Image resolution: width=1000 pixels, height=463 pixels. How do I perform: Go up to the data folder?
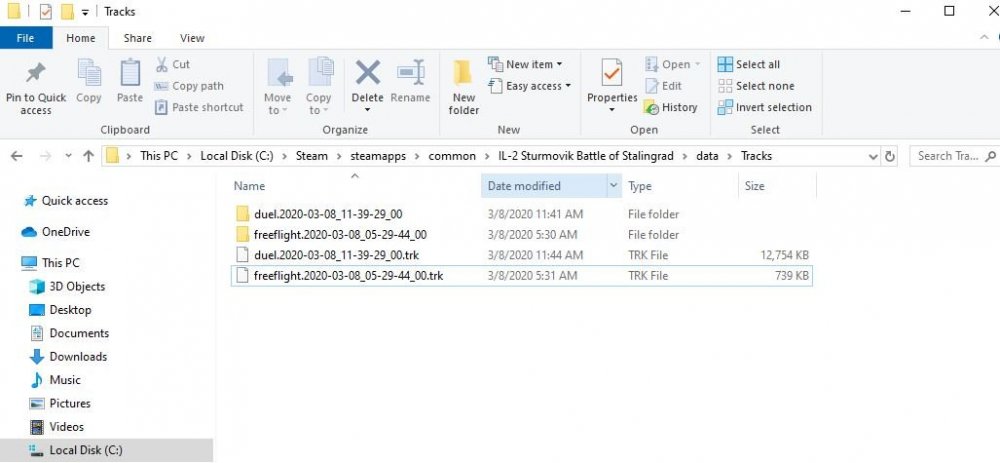coord(89,156)
